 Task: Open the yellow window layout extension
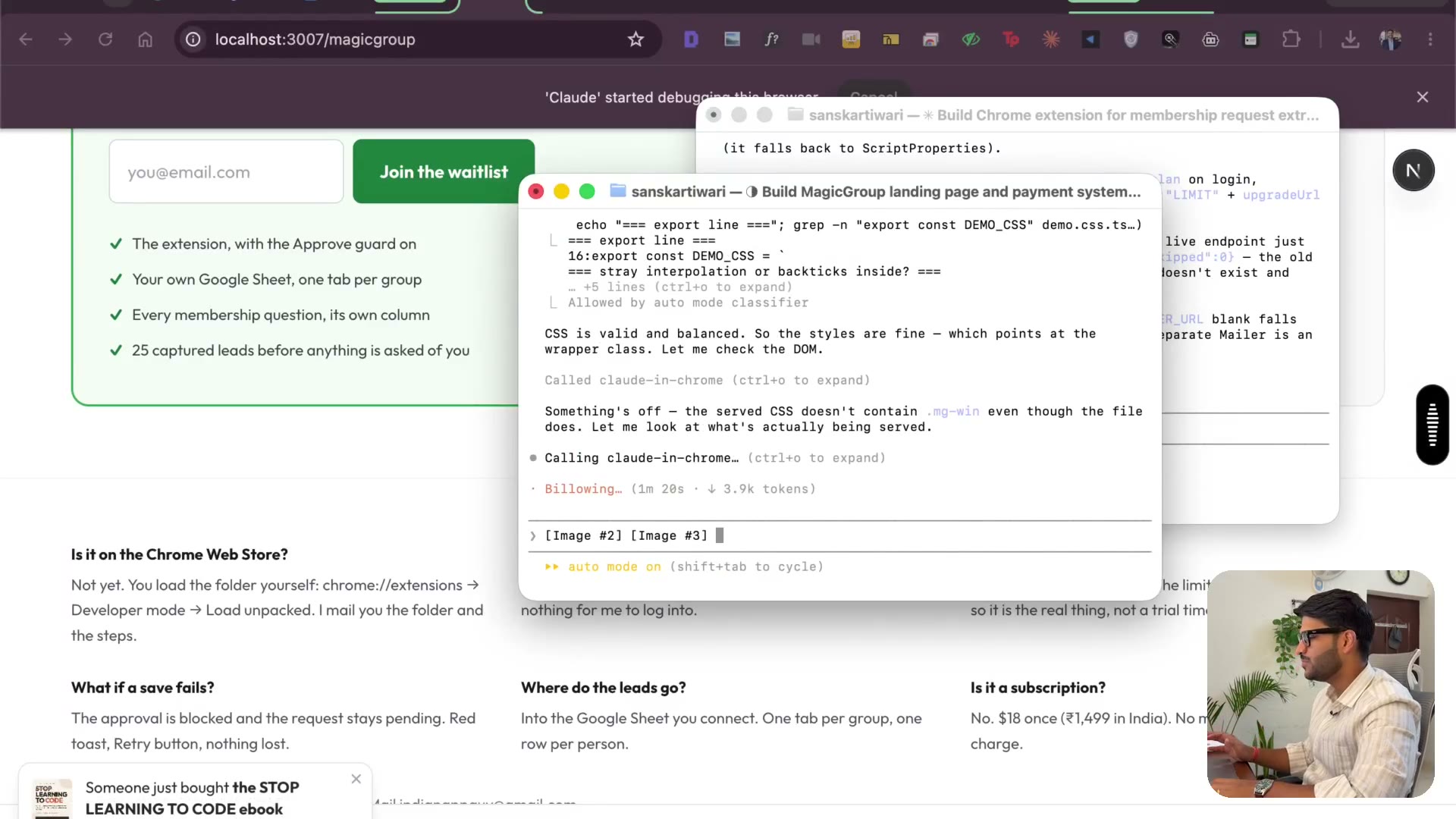point(891,39)
